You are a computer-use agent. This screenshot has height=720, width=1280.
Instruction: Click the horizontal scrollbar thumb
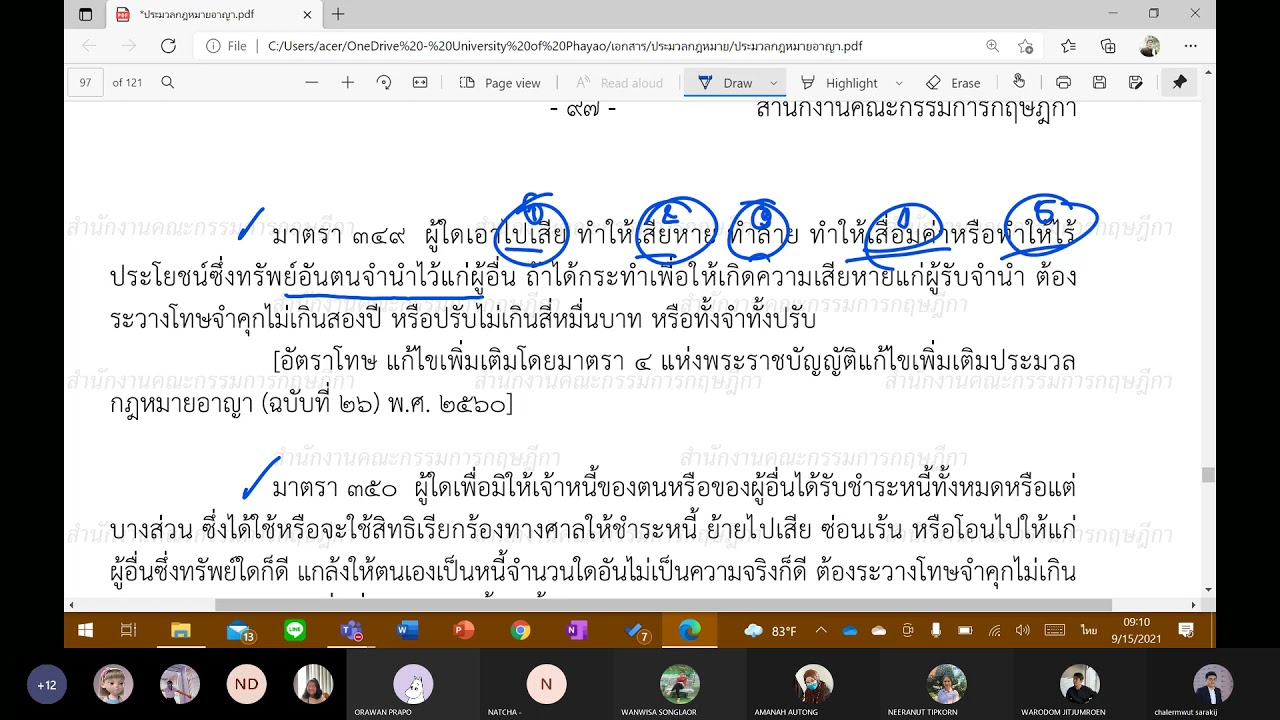(663, 605)
